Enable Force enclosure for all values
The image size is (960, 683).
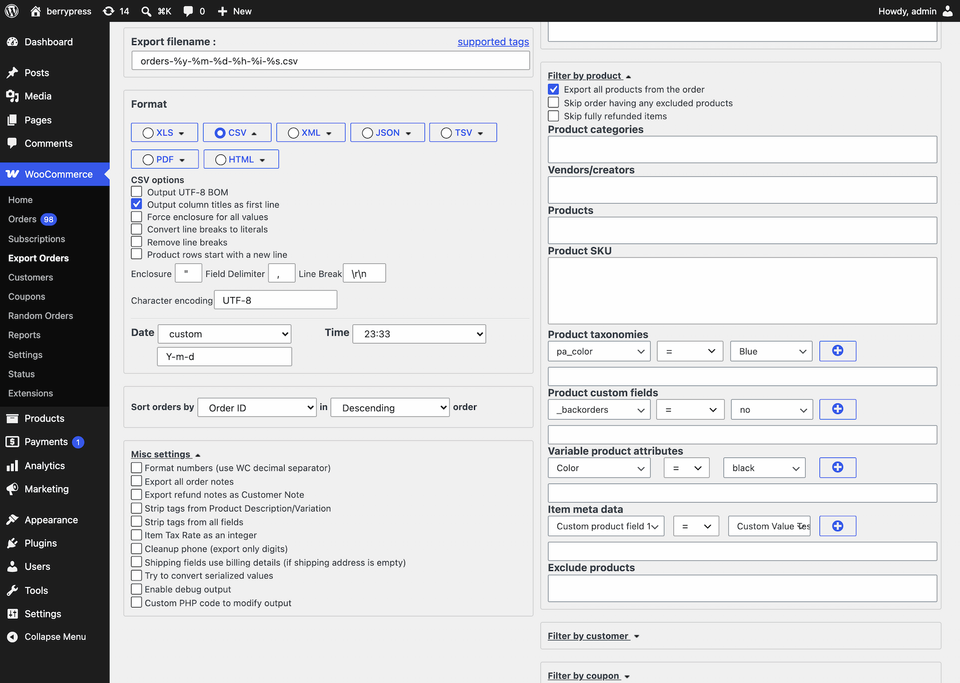(137, 217)
